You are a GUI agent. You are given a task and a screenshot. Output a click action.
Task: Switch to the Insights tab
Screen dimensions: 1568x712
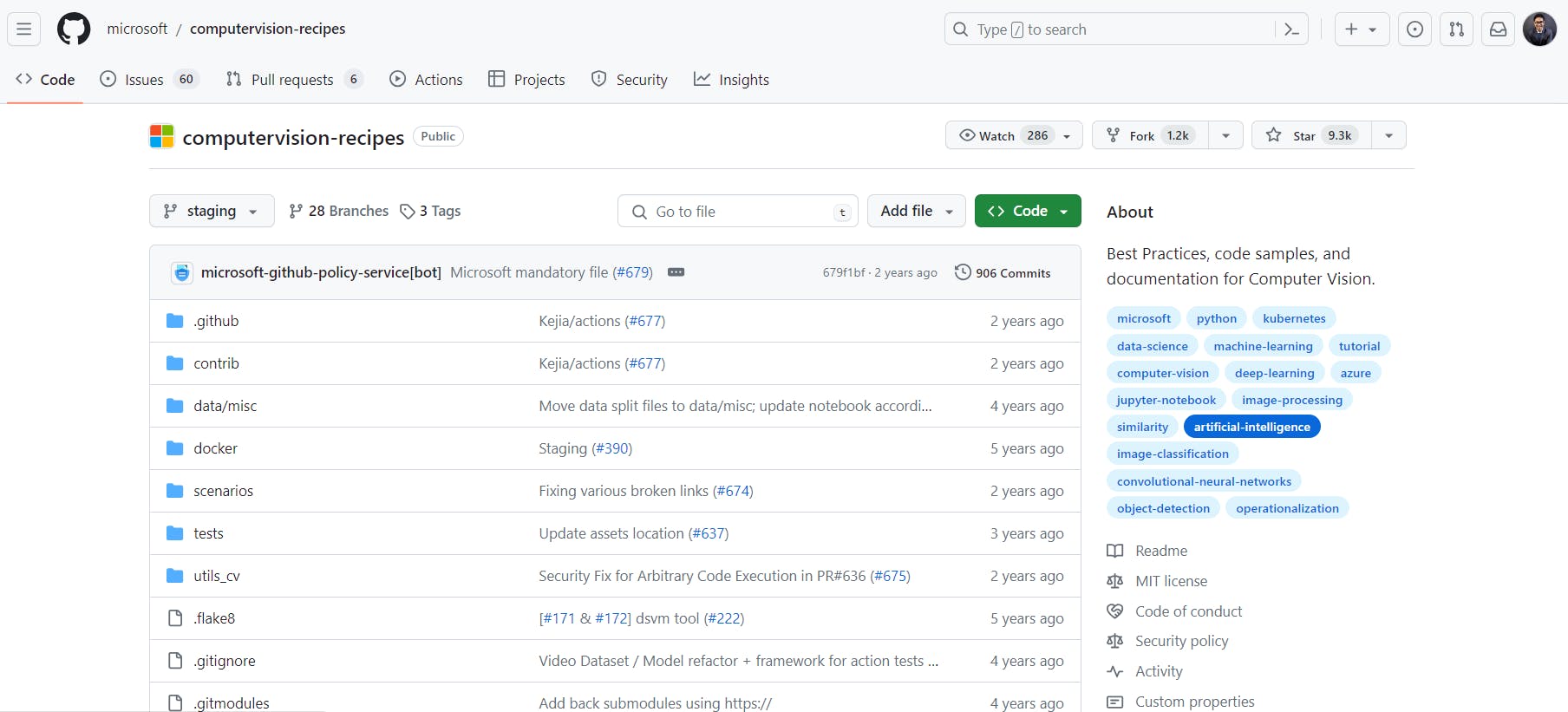[731, 80]
